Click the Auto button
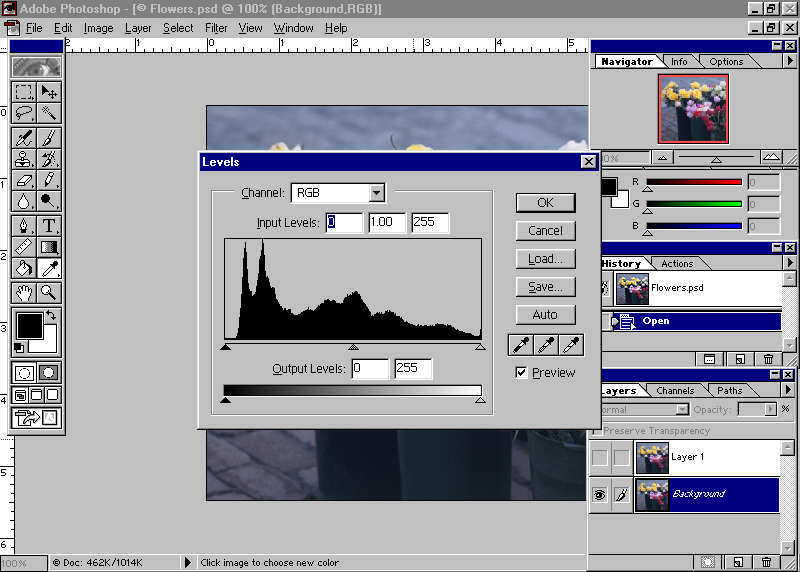The height and width of the screenshot is (572, 800). (545, 315)
